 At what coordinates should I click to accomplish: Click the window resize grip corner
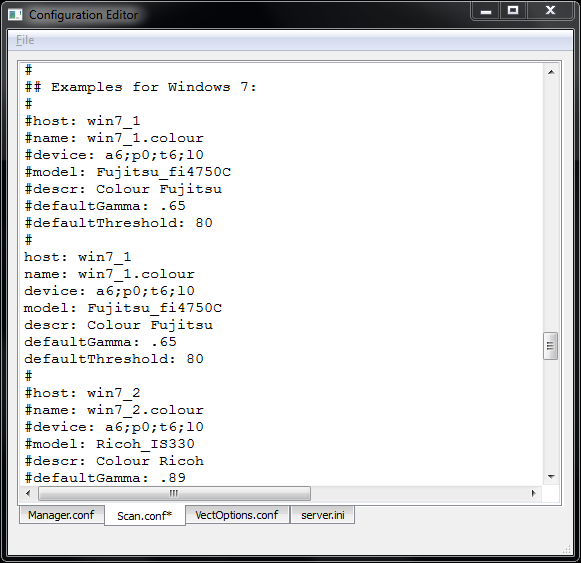[x=567, y=549]
